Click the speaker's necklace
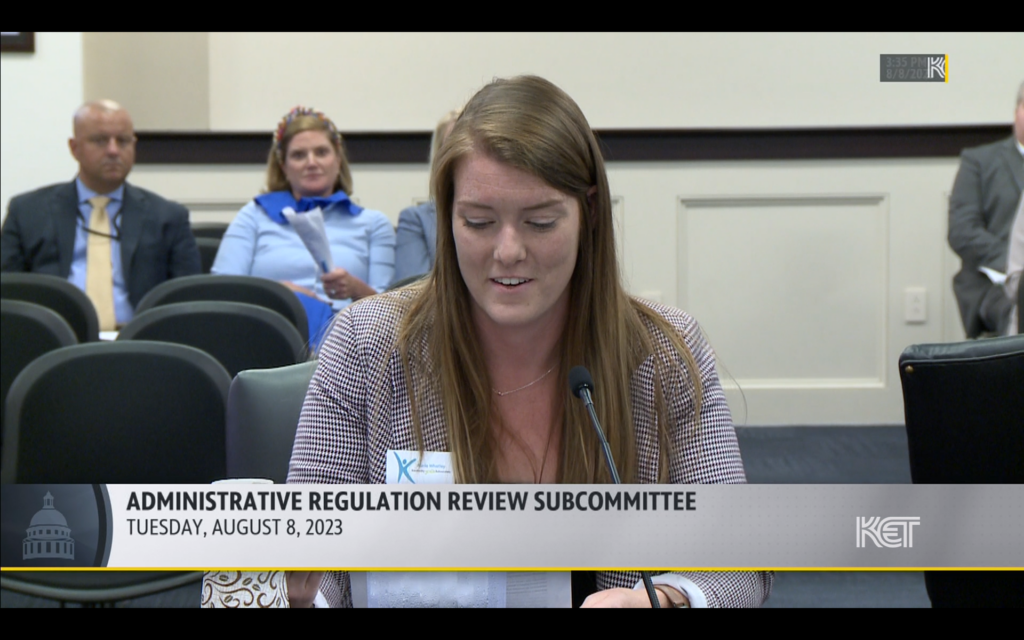1024x640 pixels. (524, 384)
